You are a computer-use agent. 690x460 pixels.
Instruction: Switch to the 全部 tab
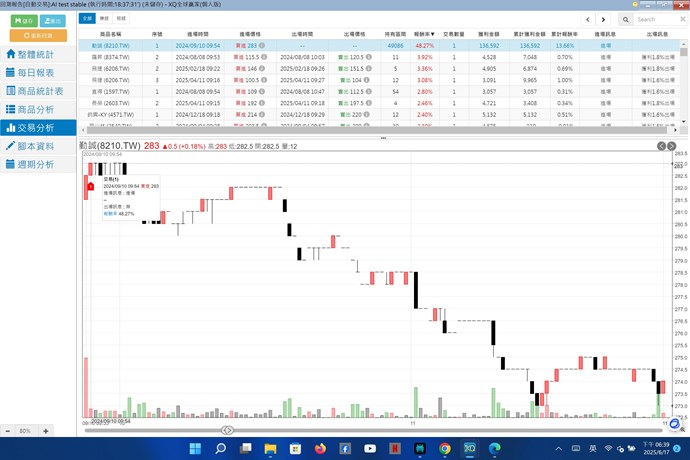[88, 19]
